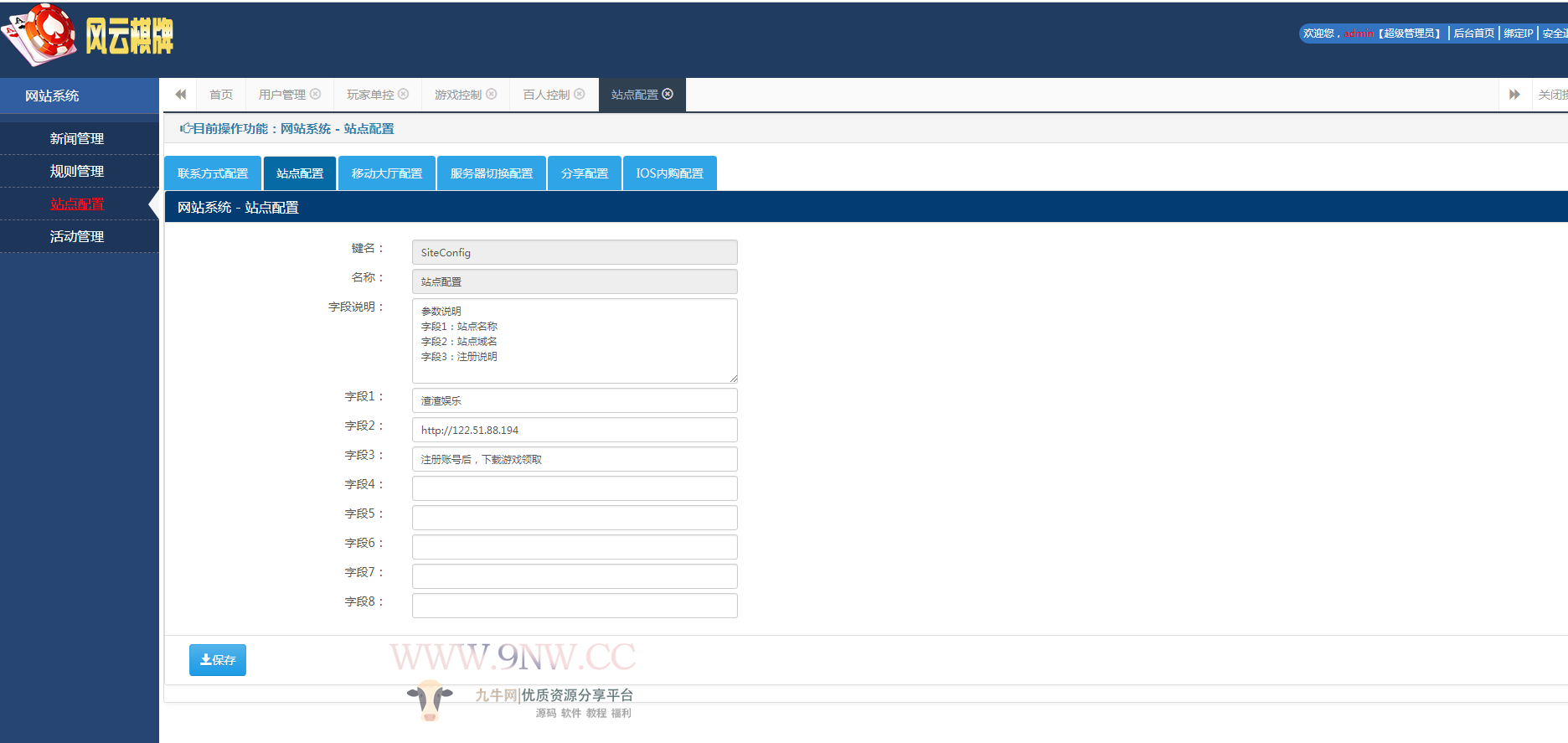Close the 游戏控制 tab
The width and height of the screenshot is (1568, 743).
[x=492, y=94]
